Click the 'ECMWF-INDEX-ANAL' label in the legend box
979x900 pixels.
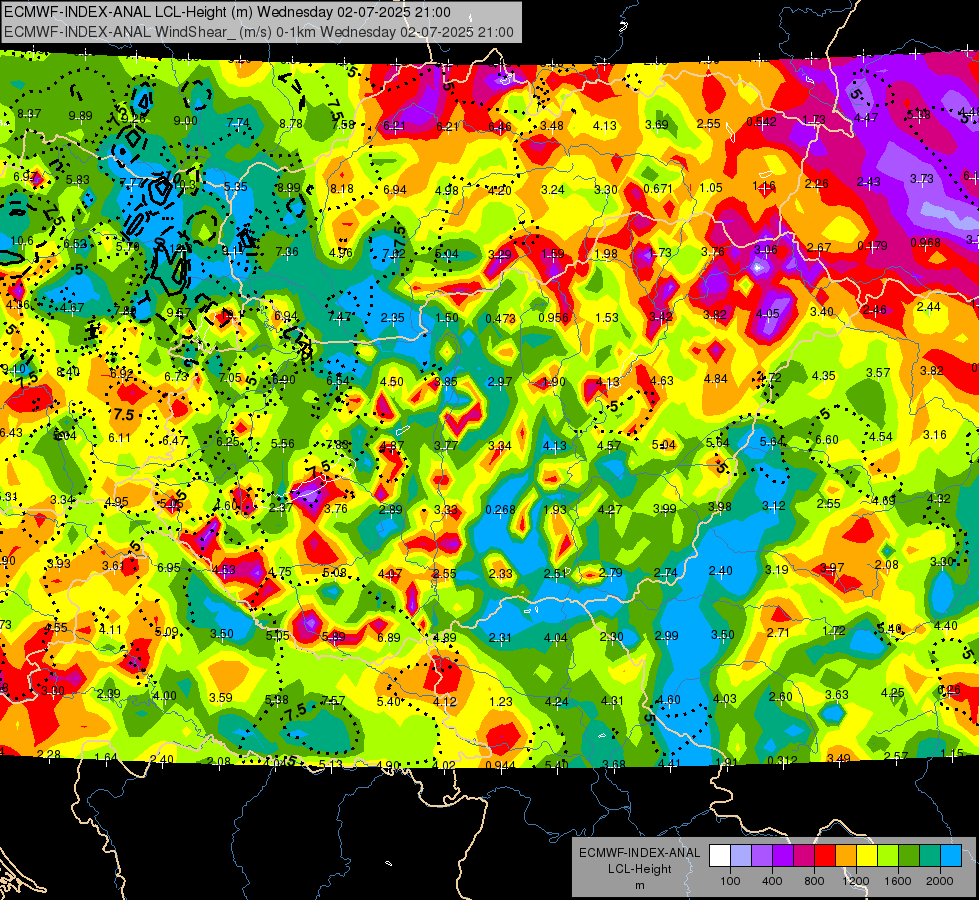(x=639, y=853)
